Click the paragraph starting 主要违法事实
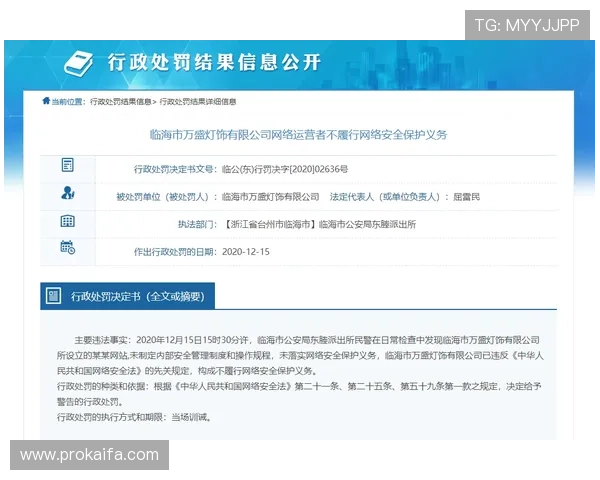This screenshot has height=480, width=600. tap(300, 356)
